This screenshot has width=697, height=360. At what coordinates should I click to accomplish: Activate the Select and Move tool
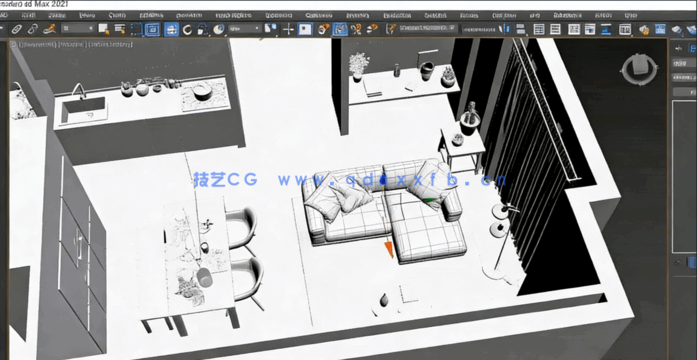pyautogui.click(x=171, y=29)
